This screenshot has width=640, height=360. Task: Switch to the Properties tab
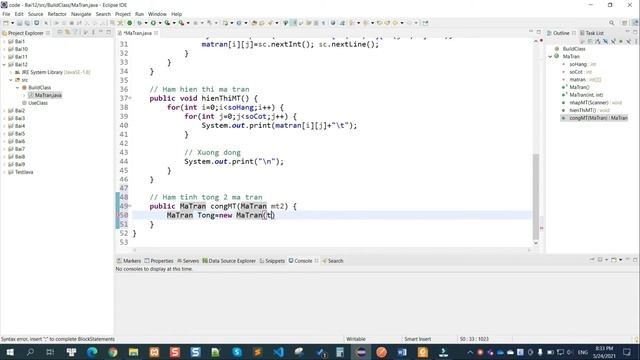pyautogui.click(x=159, y=260)
